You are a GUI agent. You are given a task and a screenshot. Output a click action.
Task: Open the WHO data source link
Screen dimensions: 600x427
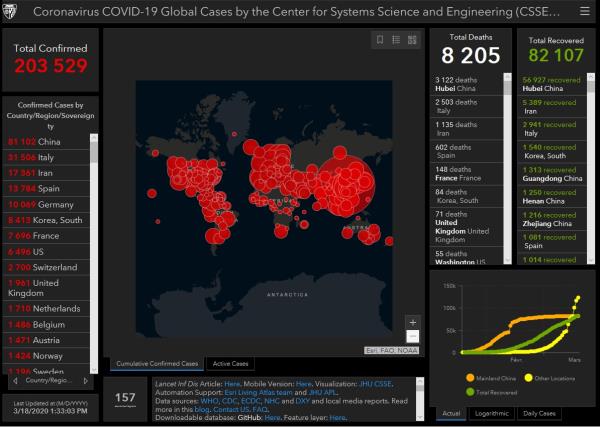pos(212,400)
